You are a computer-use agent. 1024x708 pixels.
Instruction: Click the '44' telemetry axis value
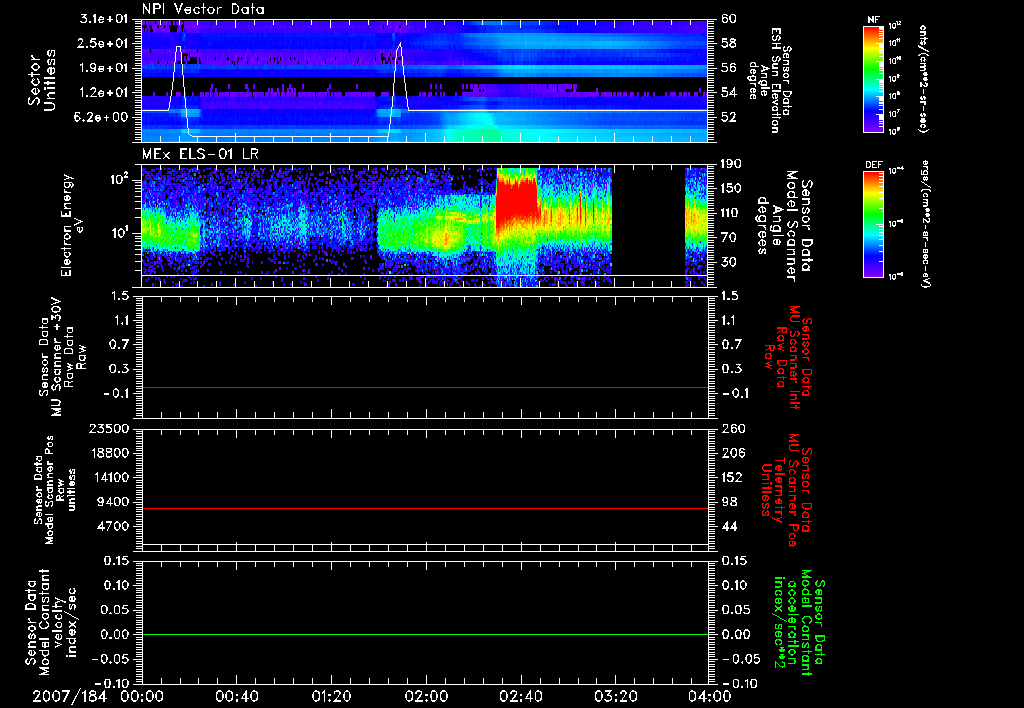[x=729, y=526]
